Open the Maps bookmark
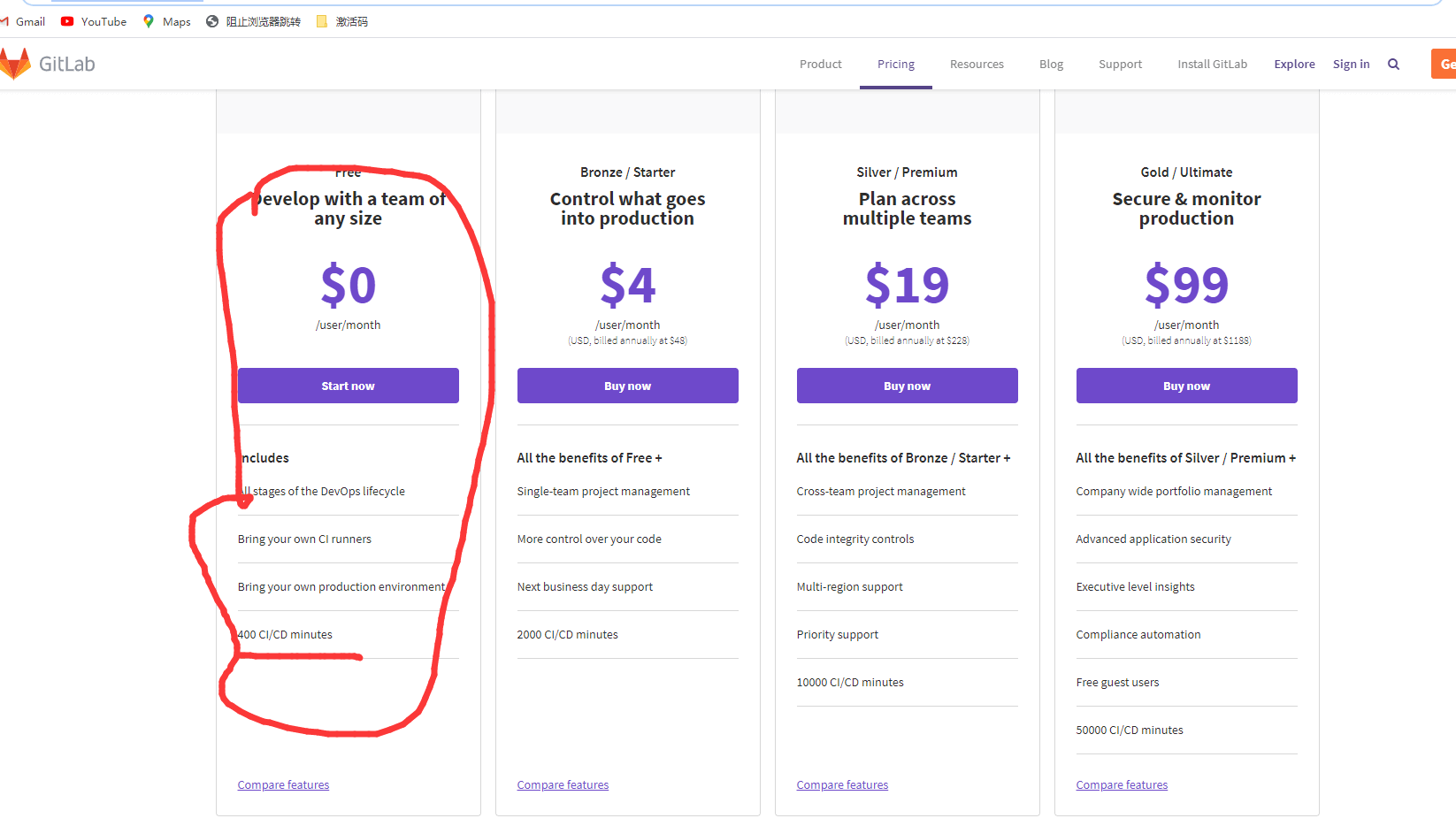The width and height of the screenshot is (1456, 826). click(167, 21)
